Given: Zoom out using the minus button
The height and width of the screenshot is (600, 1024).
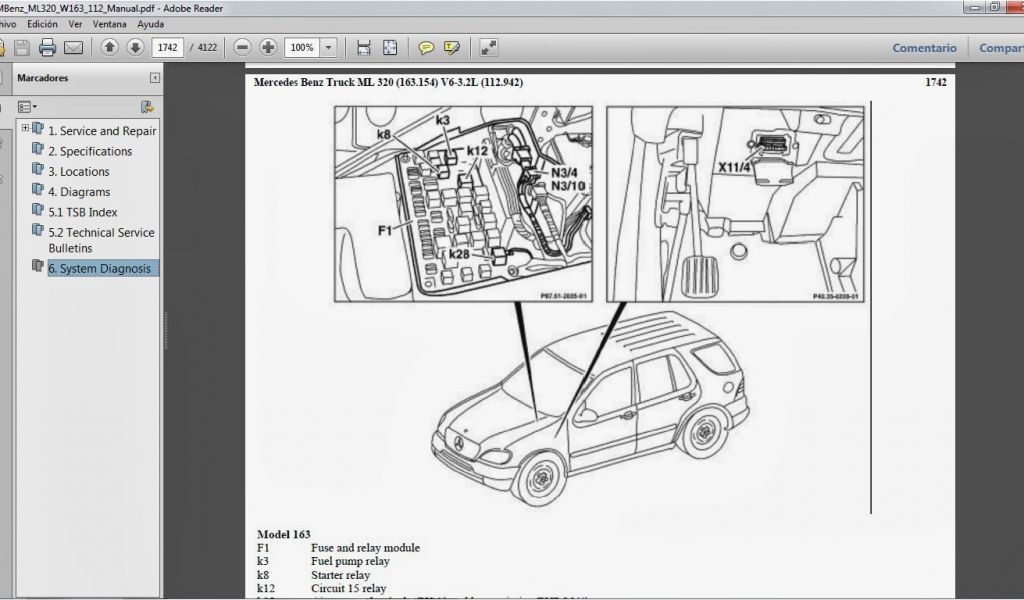Looking at the screenshot, I should point(242,47).
